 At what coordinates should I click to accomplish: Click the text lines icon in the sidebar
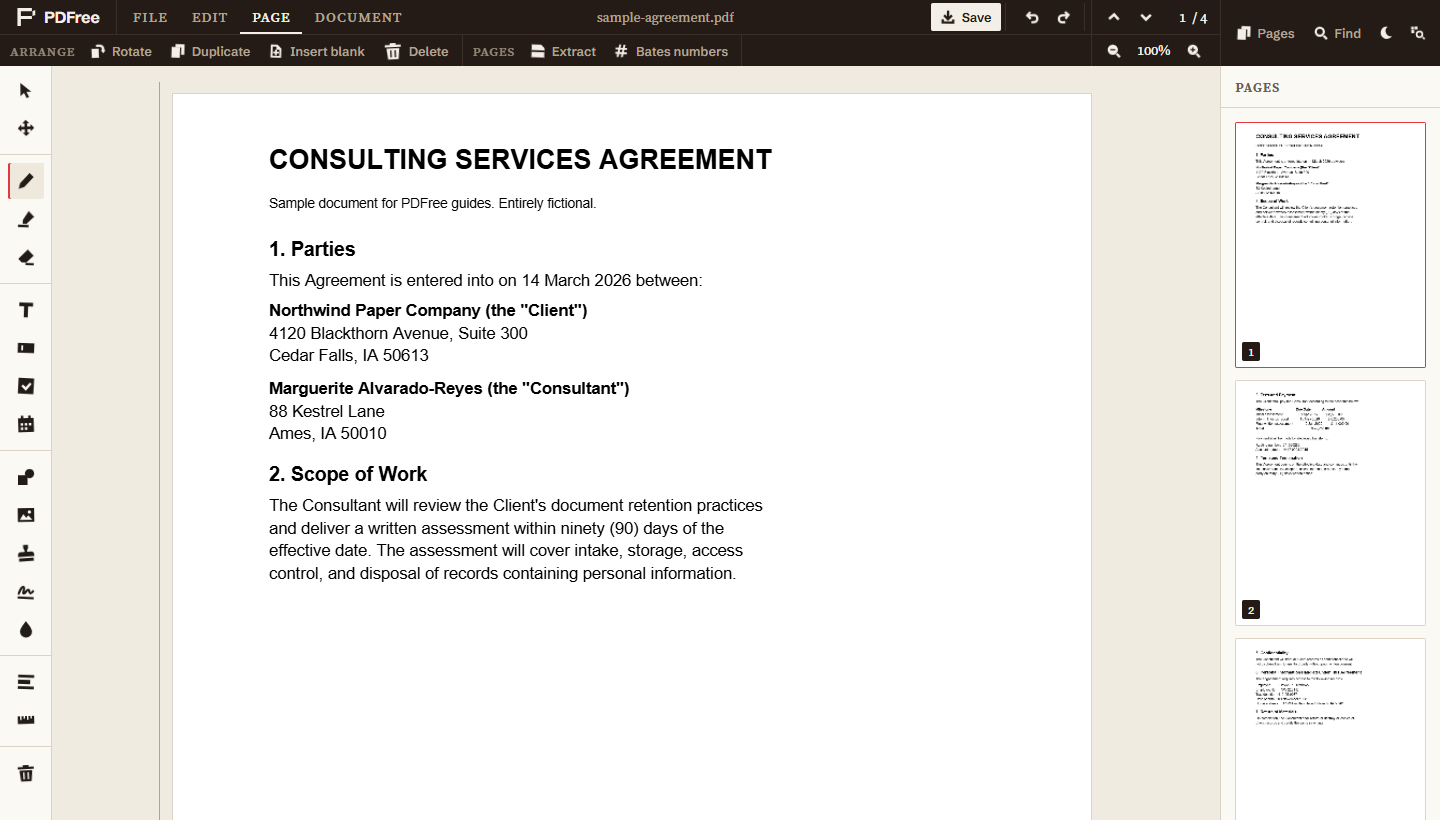click(26, 682)
